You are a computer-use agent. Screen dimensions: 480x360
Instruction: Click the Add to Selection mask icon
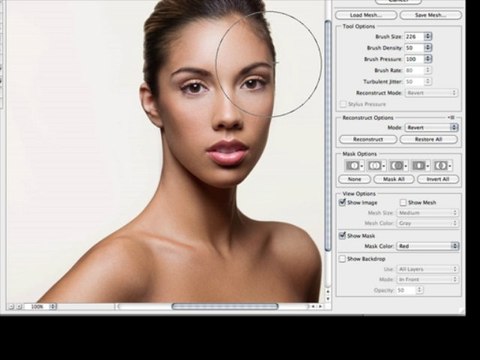point(375,165)
